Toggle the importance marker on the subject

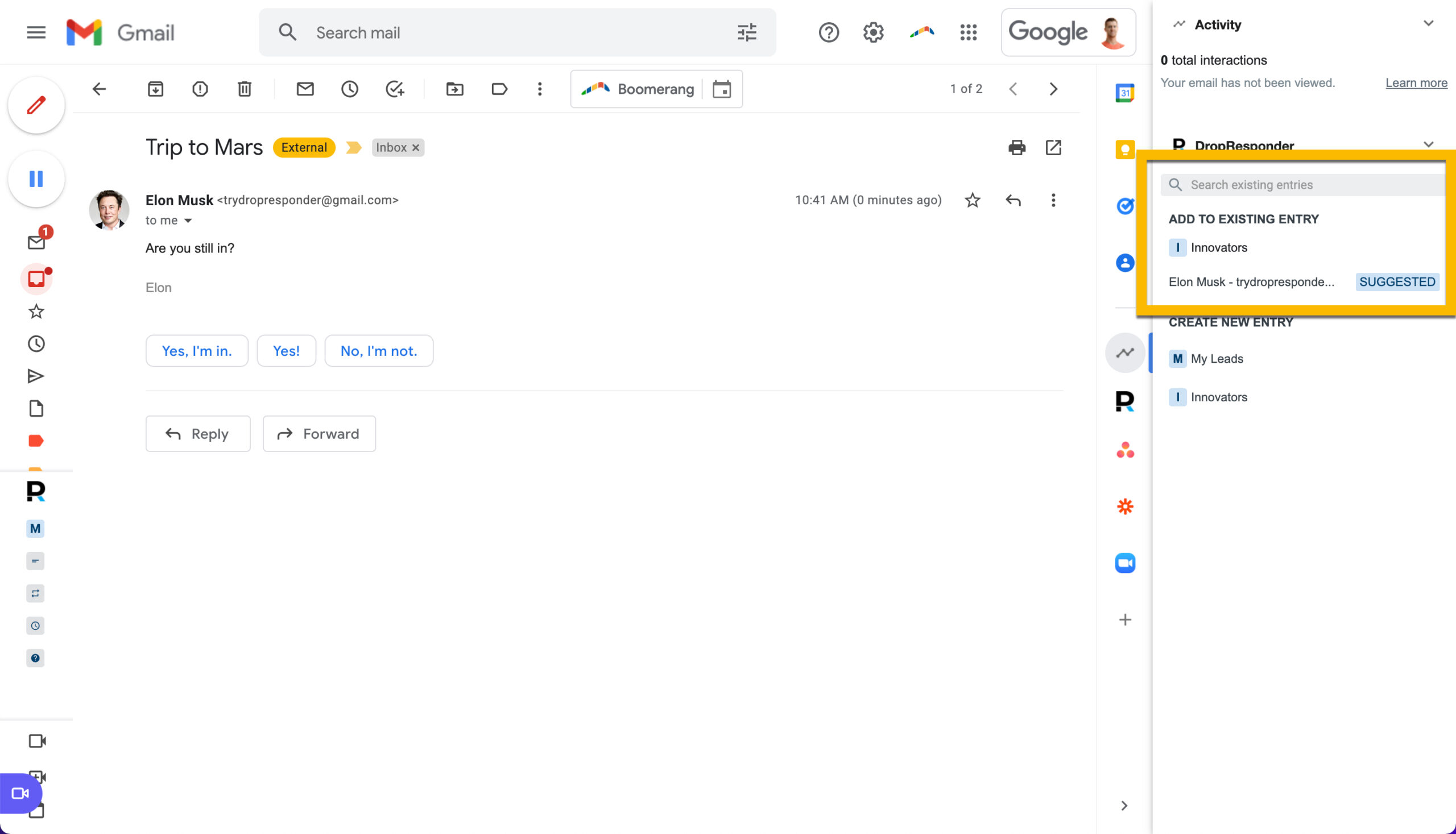coord(354,148)
